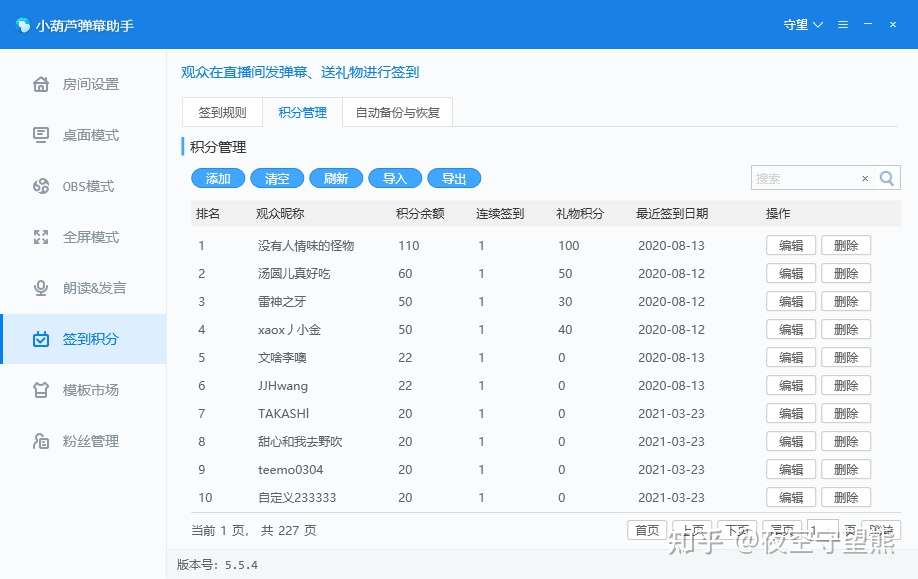This screenshot has height=579, width=918.
Task: Open 粉丝管理 using the fans icon
Action: 40,441
